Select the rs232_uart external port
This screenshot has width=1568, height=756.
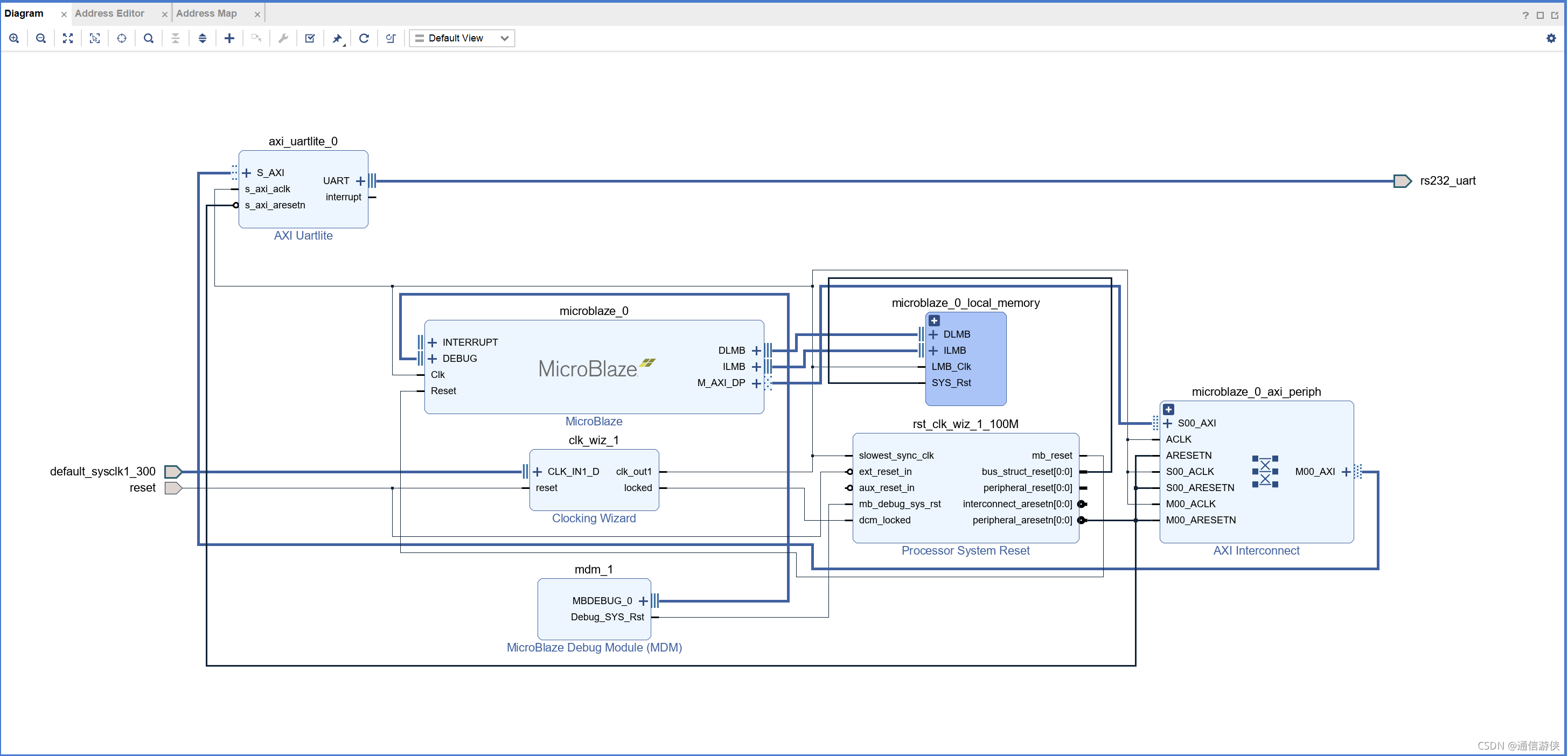click(1403, 181)
